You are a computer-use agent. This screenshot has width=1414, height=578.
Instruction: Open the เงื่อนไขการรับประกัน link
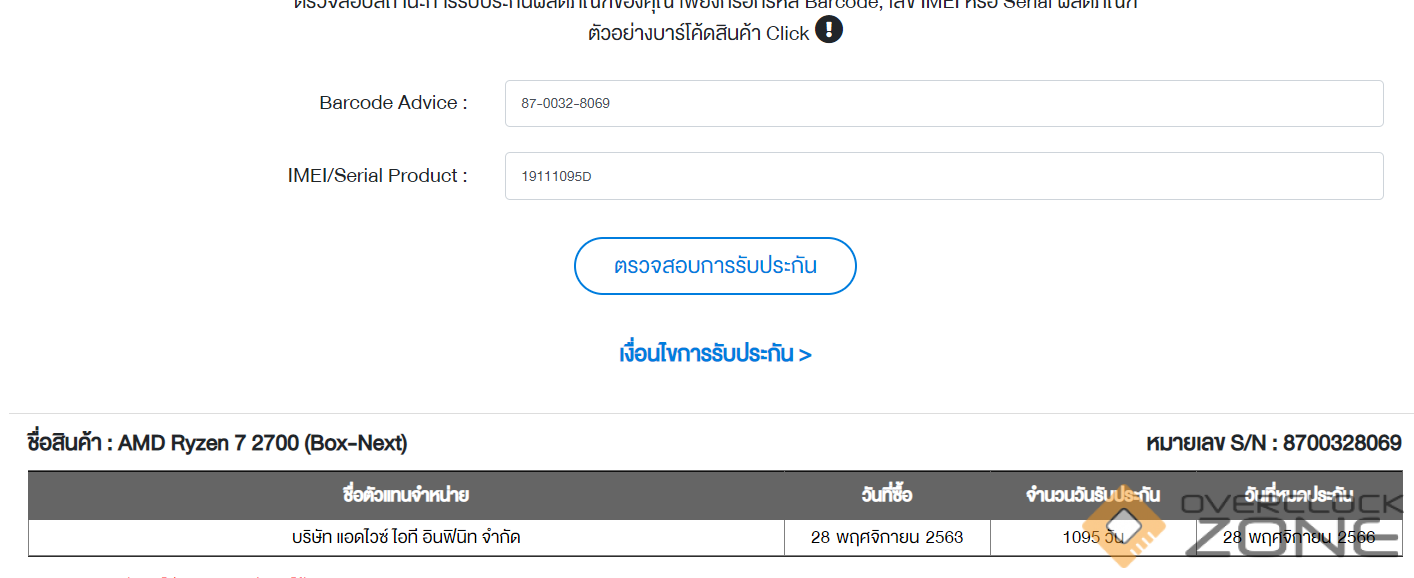click(715, 354)
